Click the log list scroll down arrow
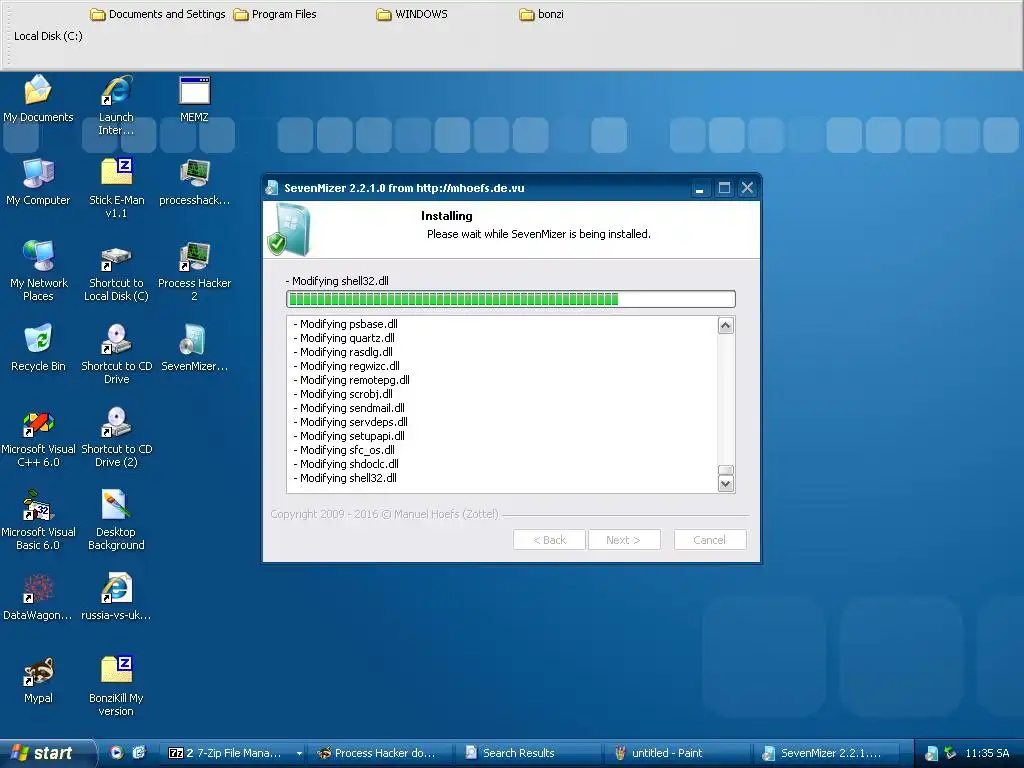1024x768 pixels. click(x=726, y=484)
